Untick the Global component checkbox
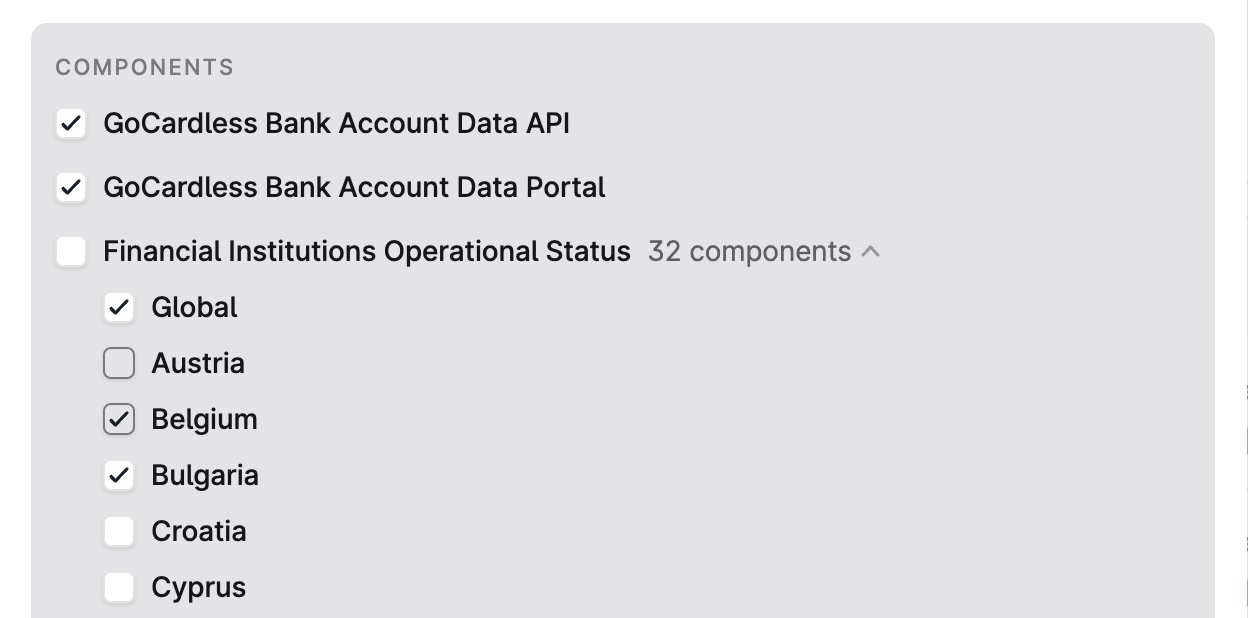The width and height of the screenshot is (1248, 618). click(119, 308)
